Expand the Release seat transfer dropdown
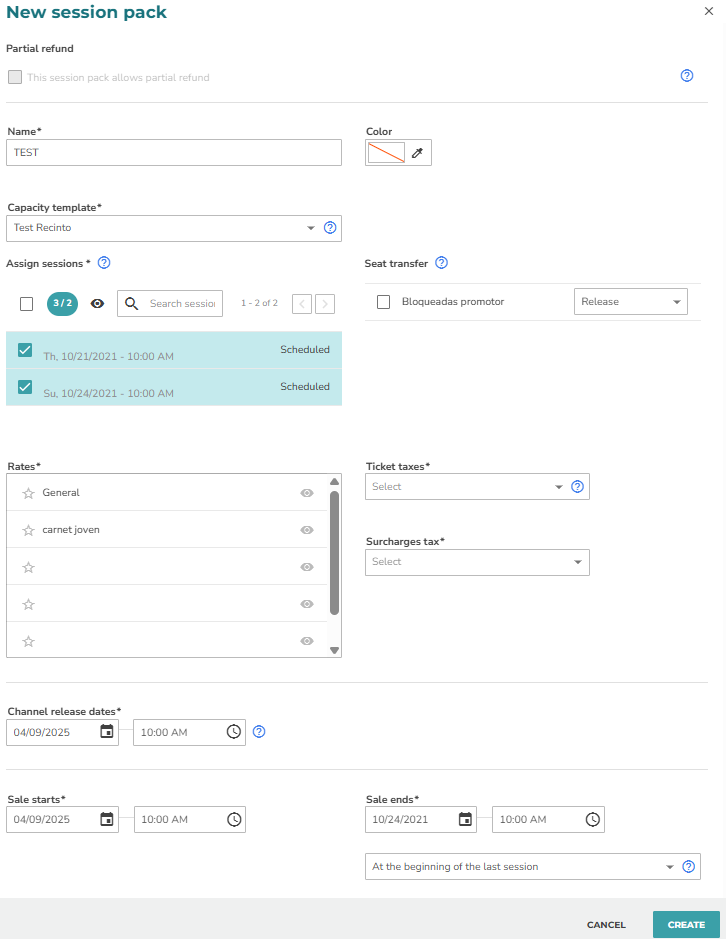Screen dimensions: 726x939 point(631,302)
